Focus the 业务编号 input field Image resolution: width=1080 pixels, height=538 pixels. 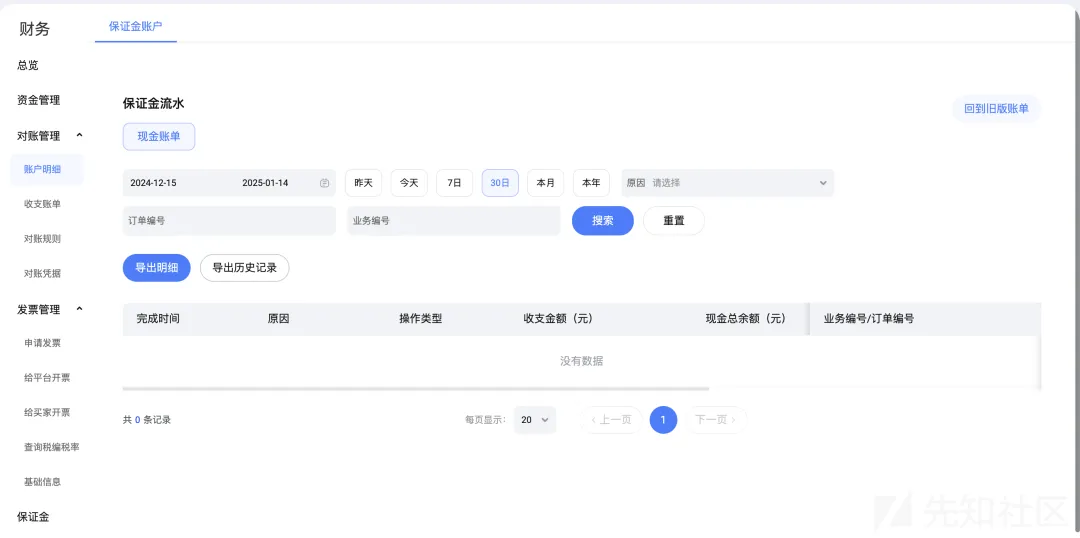click(454, 220)
